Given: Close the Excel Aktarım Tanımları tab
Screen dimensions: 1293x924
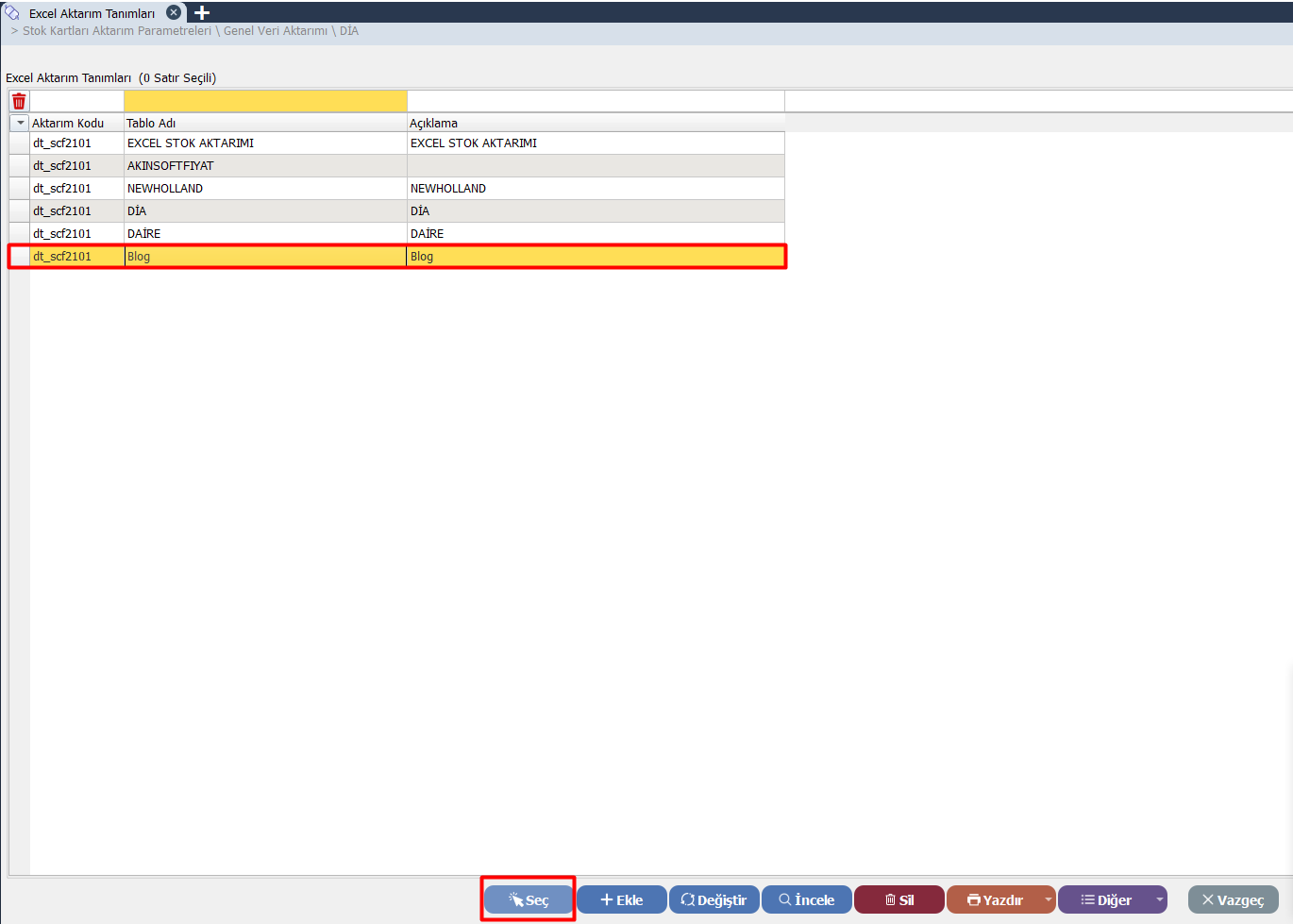Looking at the screenshot, I should point(174,13).
